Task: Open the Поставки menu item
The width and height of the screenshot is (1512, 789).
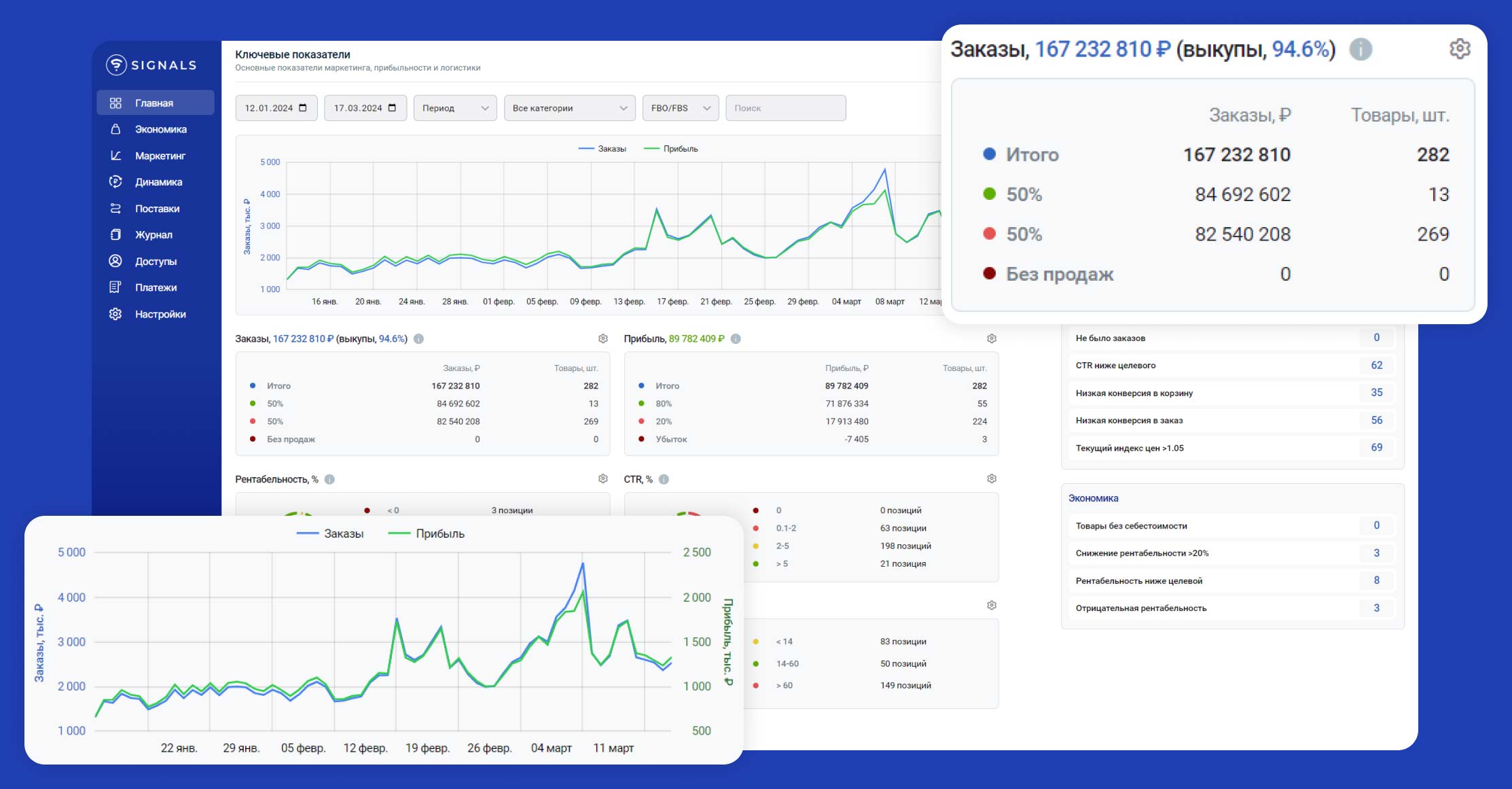Action: point(155,209)
